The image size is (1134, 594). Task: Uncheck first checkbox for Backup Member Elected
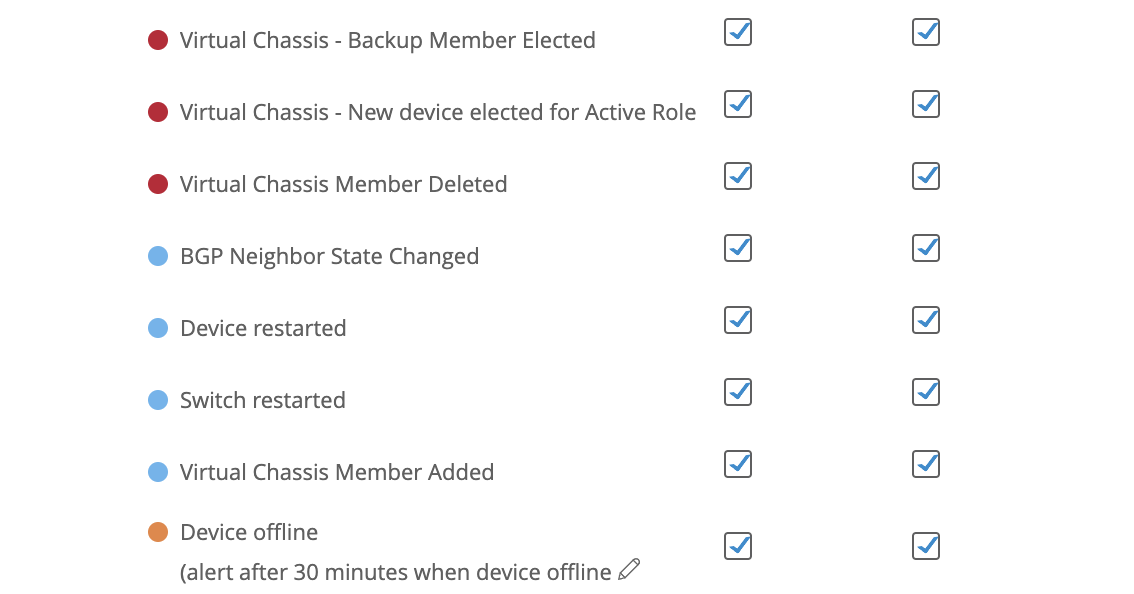[x=738, y=33]
